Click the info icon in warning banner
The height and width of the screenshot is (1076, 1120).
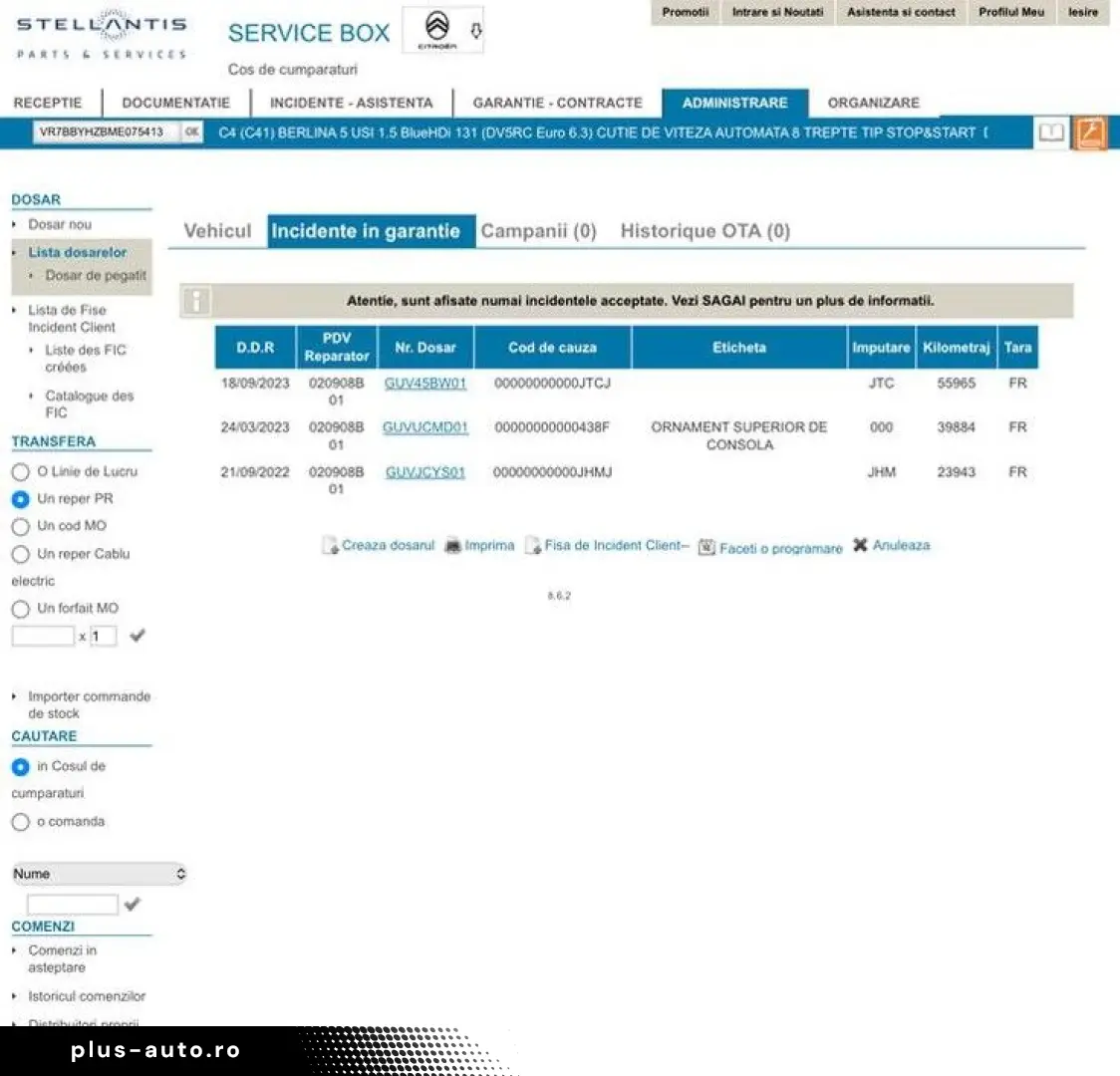[x=196, y=301]
